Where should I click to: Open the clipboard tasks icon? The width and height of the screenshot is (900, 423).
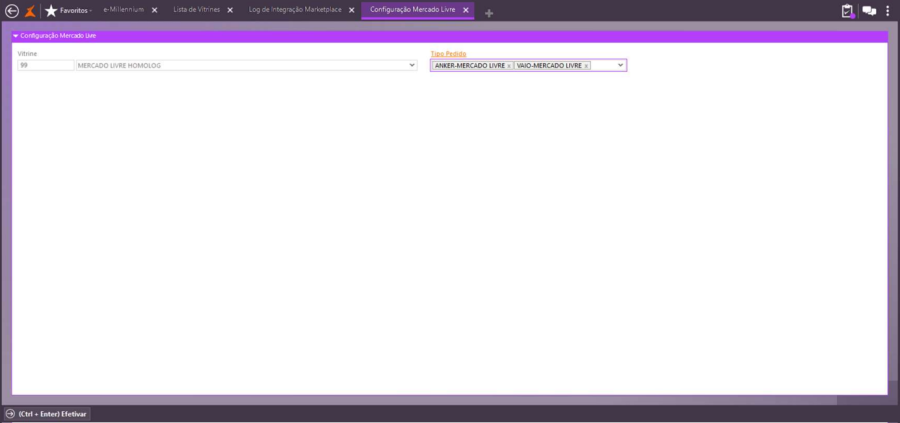pyautogui.click(x=848, y=11)
